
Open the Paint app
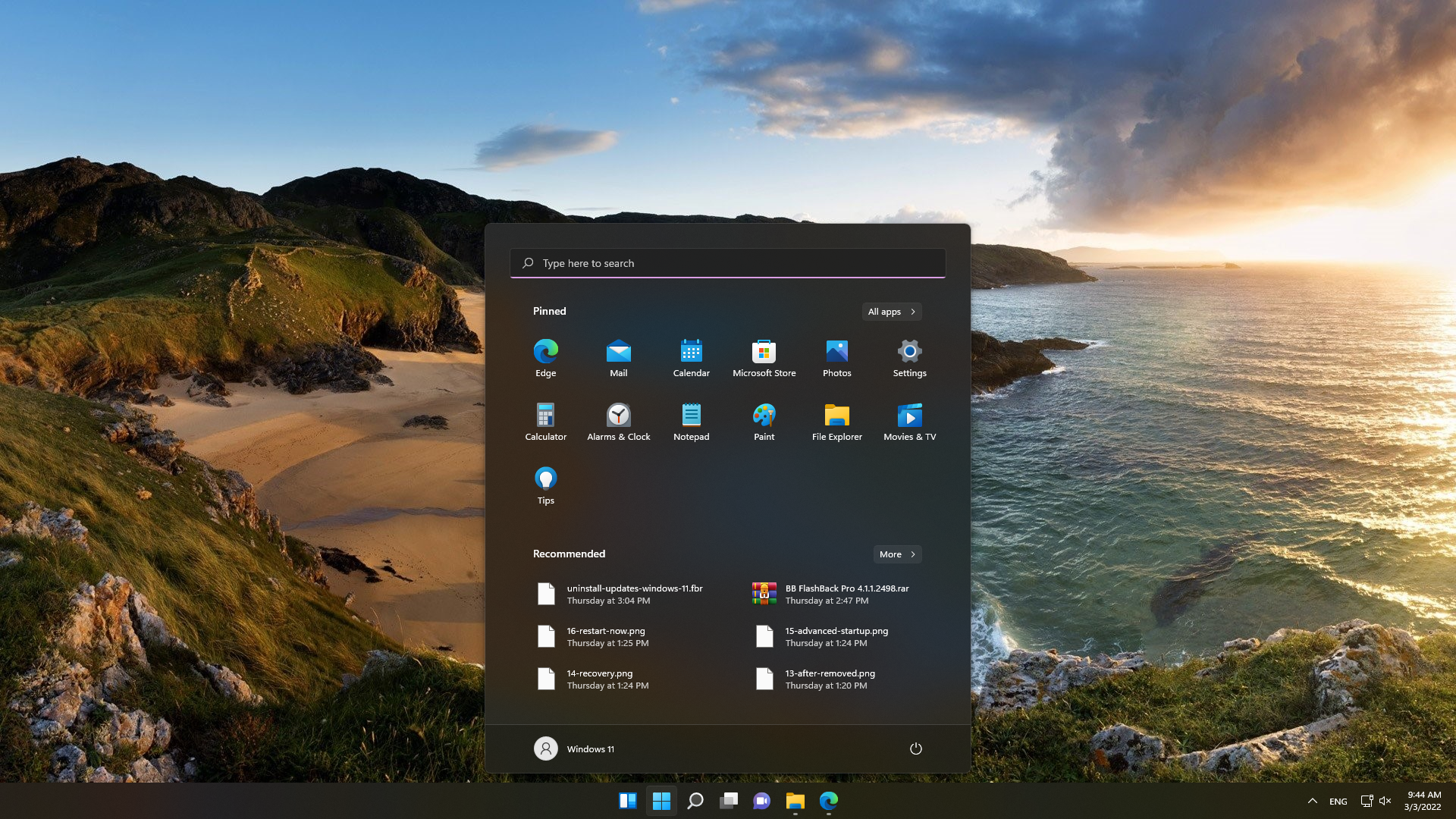tap(764, 421)
